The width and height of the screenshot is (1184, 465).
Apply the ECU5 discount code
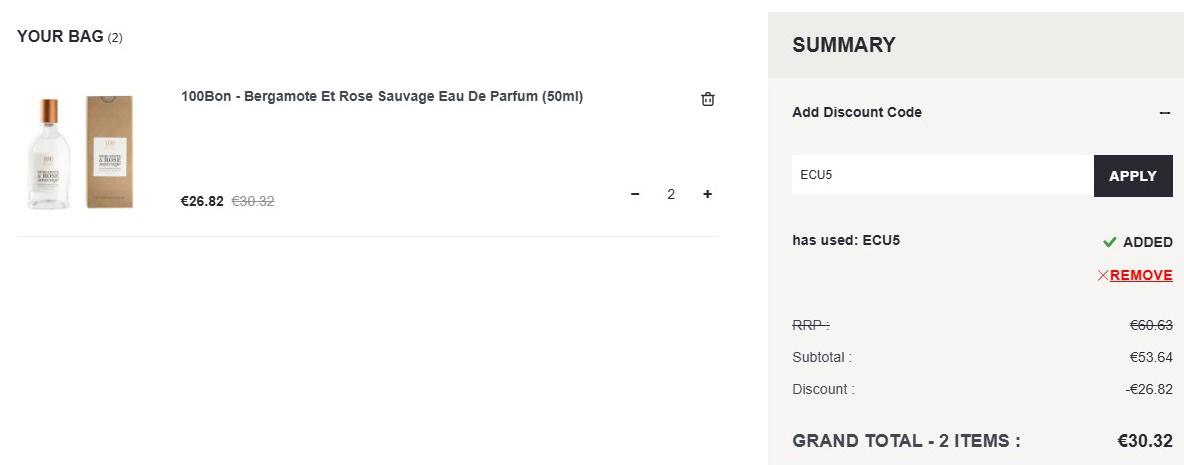[1133, 176]
